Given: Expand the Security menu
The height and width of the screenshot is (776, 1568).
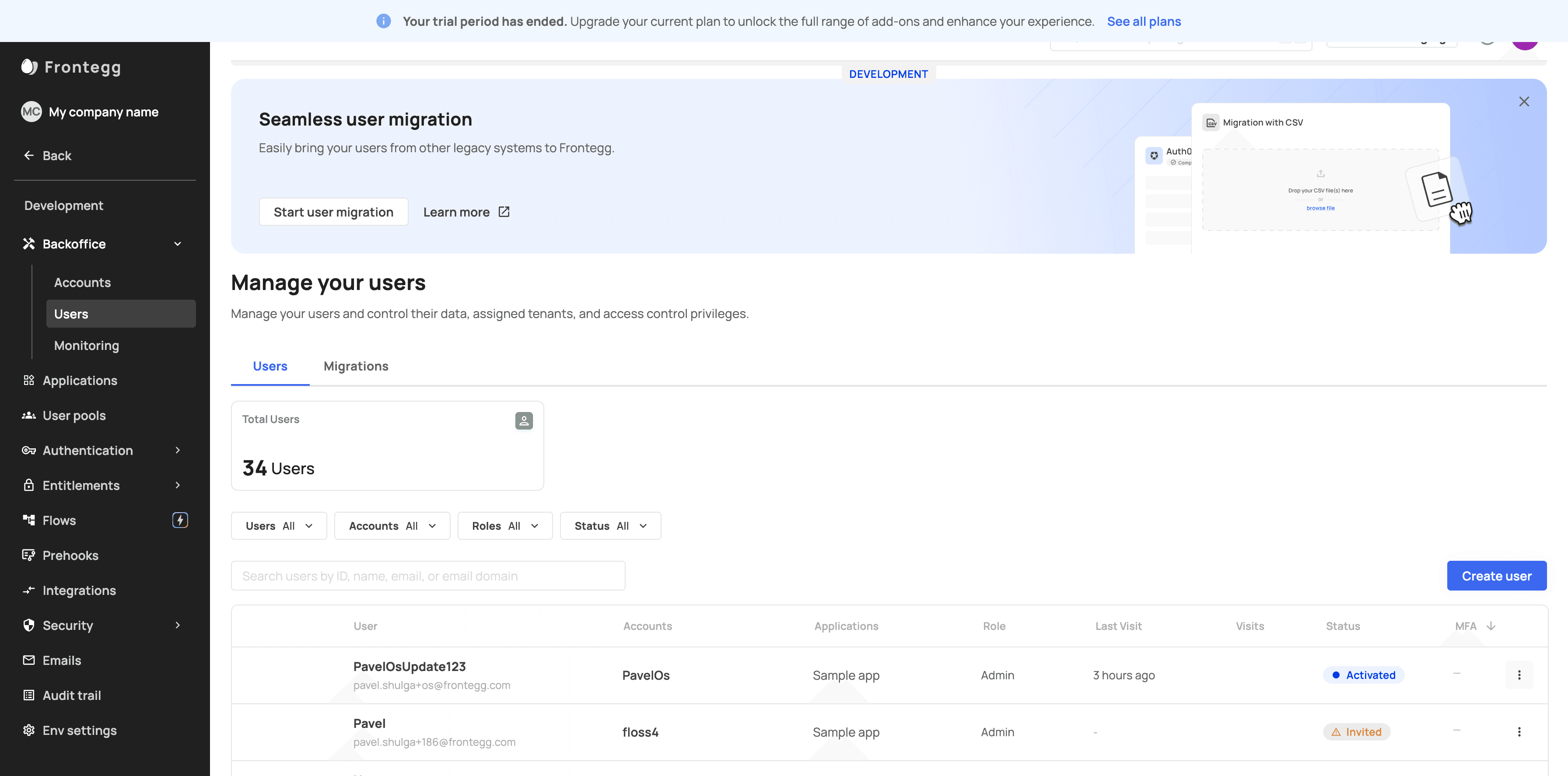Looking at the screenshot, I should 177,625.
